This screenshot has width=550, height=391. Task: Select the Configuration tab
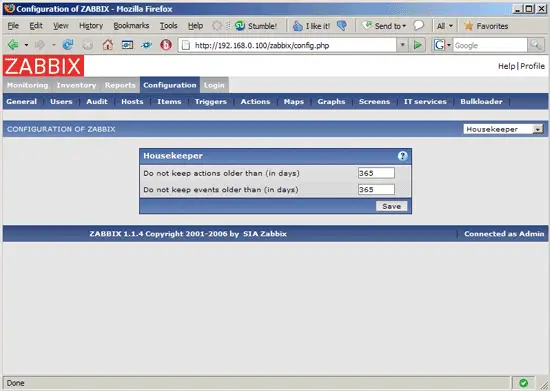click(x=170, y=85)
